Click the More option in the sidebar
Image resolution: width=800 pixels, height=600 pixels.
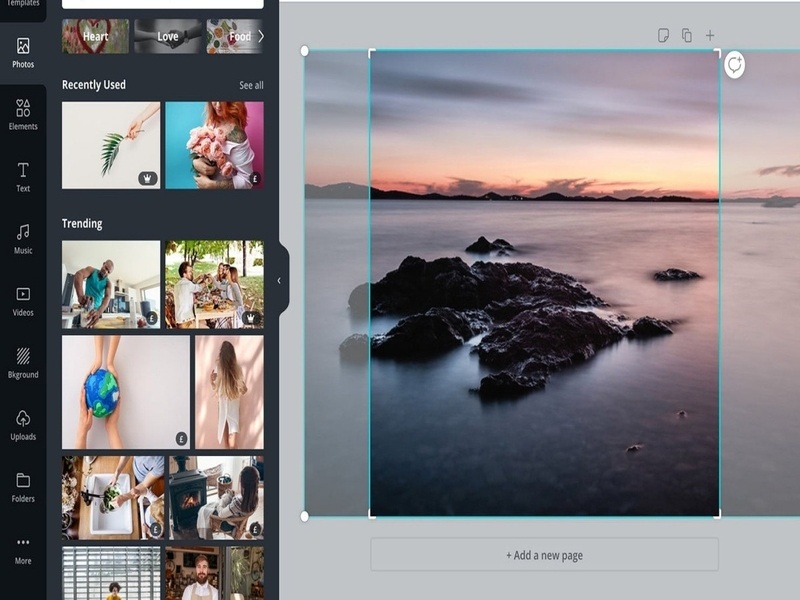[x=23, y=551]
